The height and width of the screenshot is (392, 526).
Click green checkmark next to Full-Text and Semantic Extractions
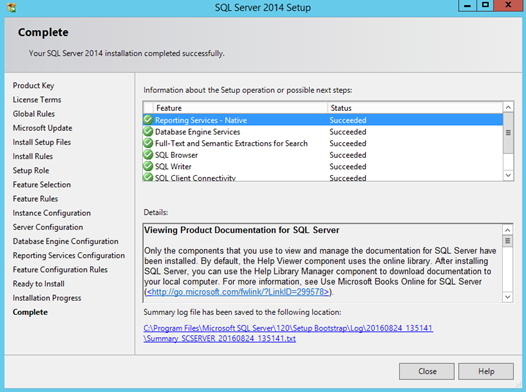click(148, 143)
